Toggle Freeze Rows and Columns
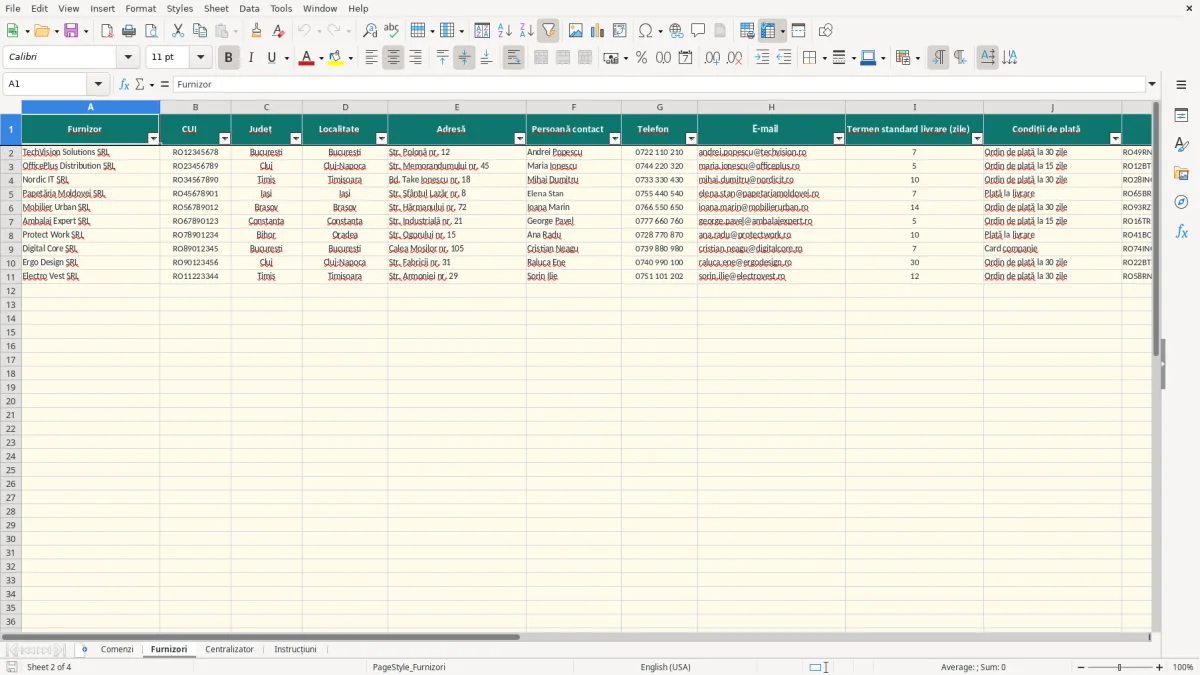This screenshot has height=675, width=1200. pyautogui.click(x=767, y=31)
